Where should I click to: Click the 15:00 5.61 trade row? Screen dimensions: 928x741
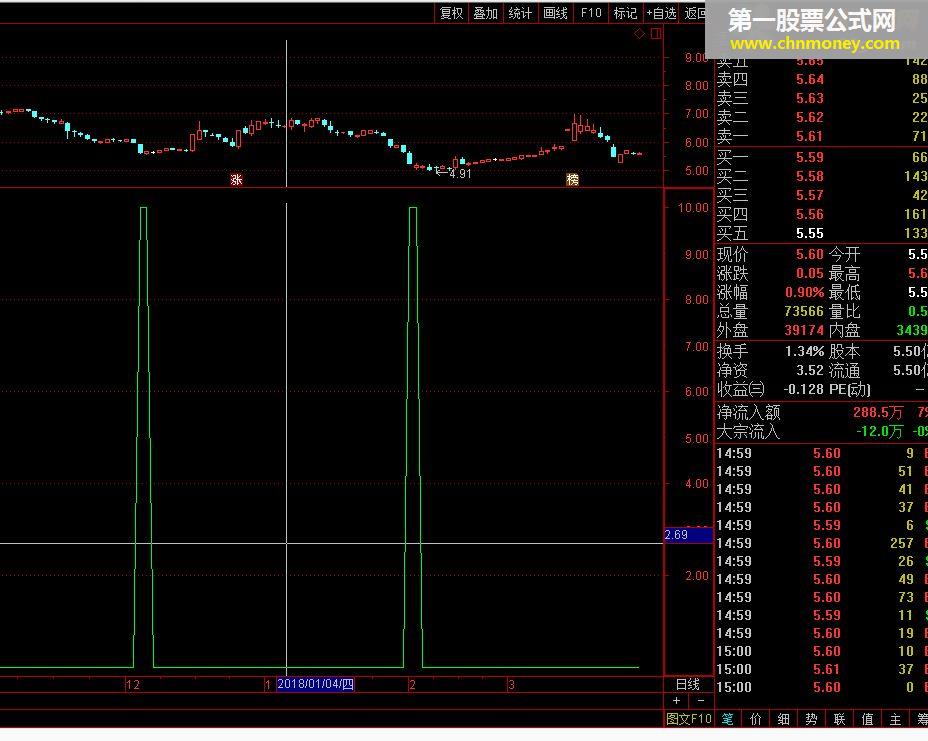(x=821, y=669)
